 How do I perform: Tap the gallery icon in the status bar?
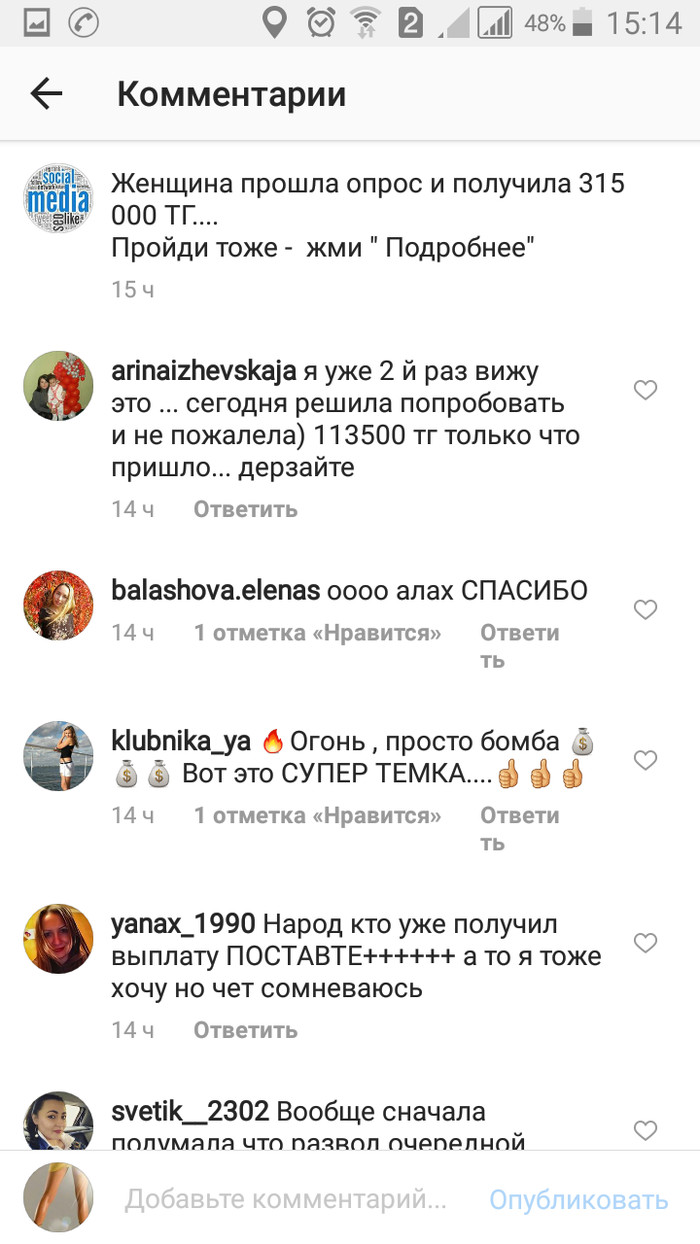click(x=36, y=23)
